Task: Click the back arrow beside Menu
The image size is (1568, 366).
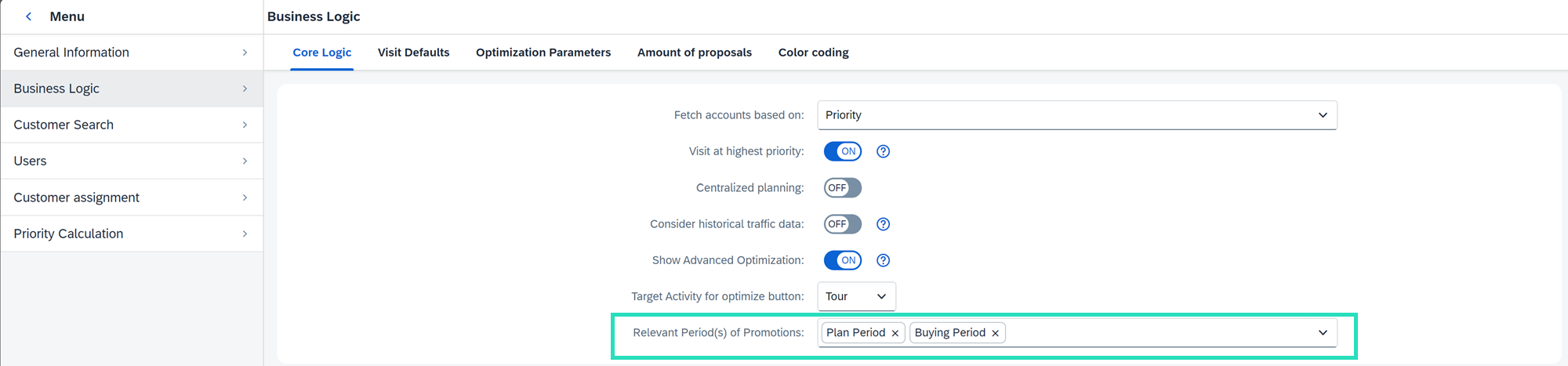Action: (x=29, y=16)
